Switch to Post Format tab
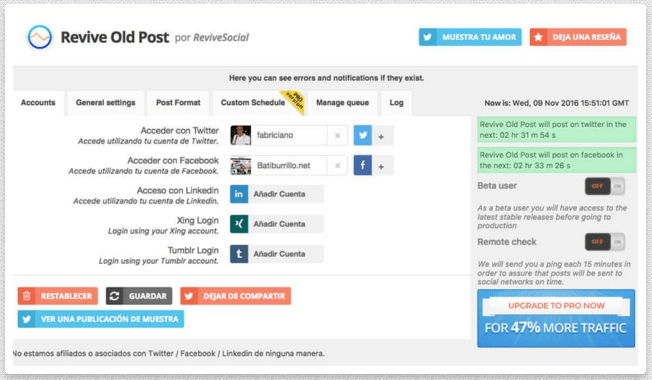The height and width of the screenshot is (380, 652). tap(178, 103)
